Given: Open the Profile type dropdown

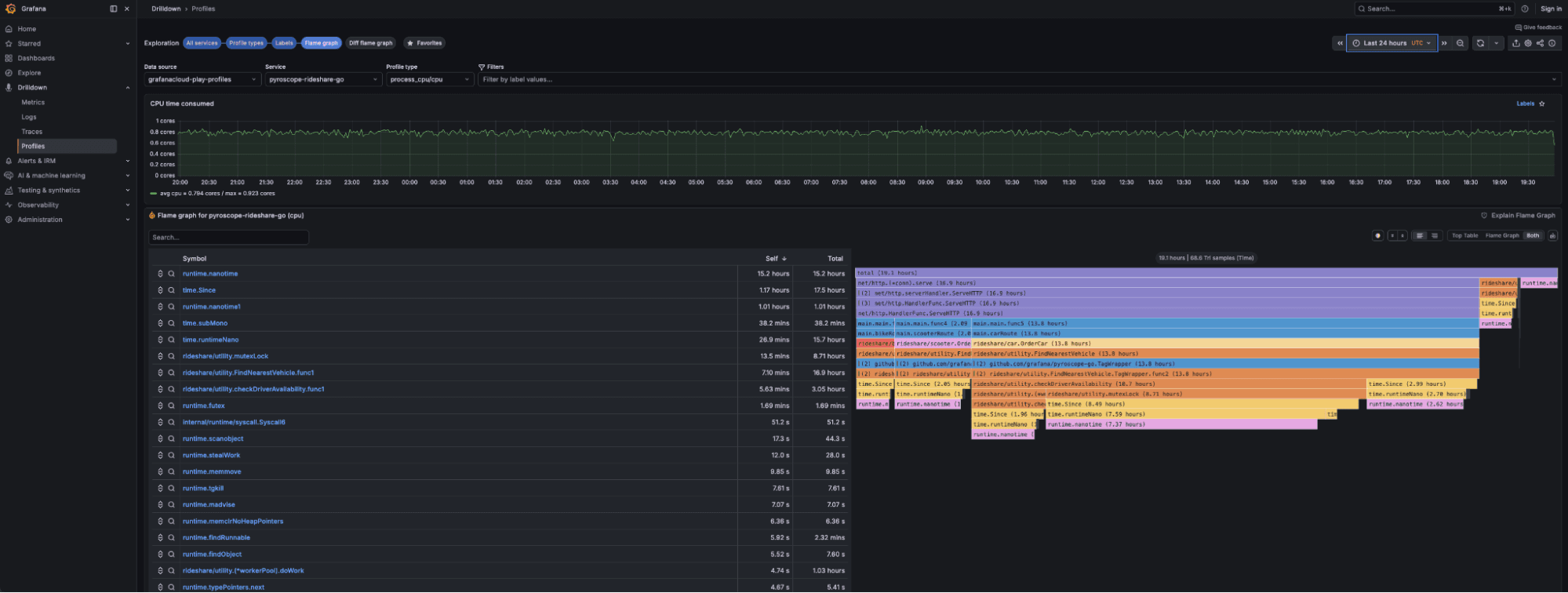Looking at the screenshot, I should point(430,79).
